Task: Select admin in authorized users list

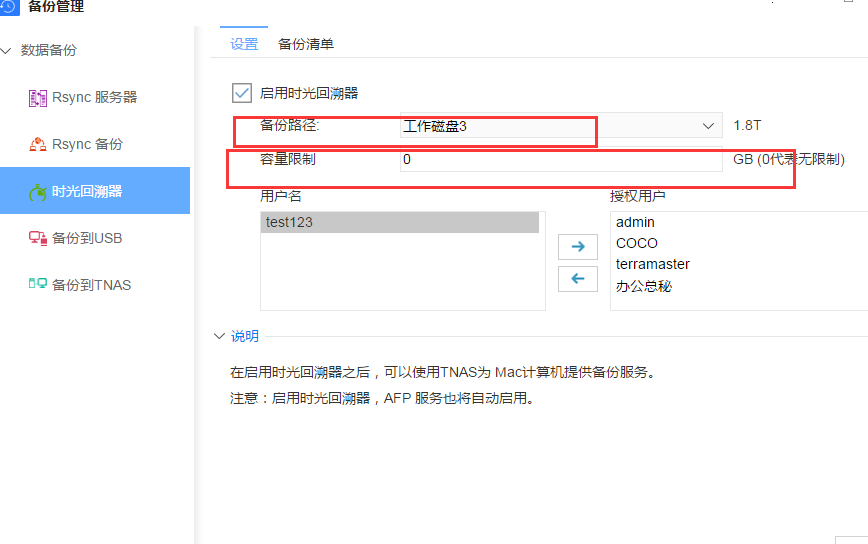Action: pos(635,222)
